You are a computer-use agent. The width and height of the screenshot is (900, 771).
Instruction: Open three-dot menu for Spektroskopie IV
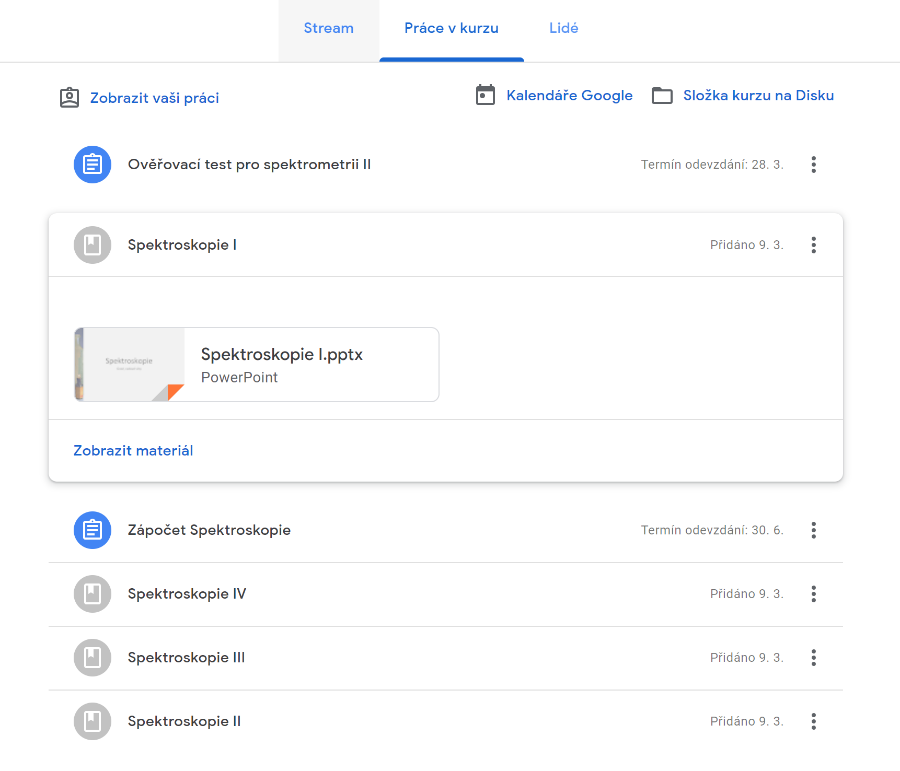coord(814,594)
